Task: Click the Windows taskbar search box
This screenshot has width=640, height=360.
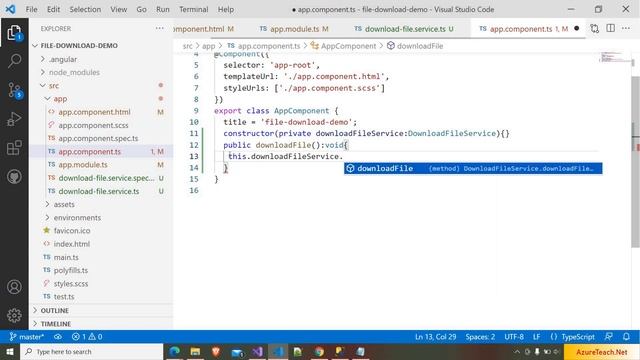Action: coord(92,351)
